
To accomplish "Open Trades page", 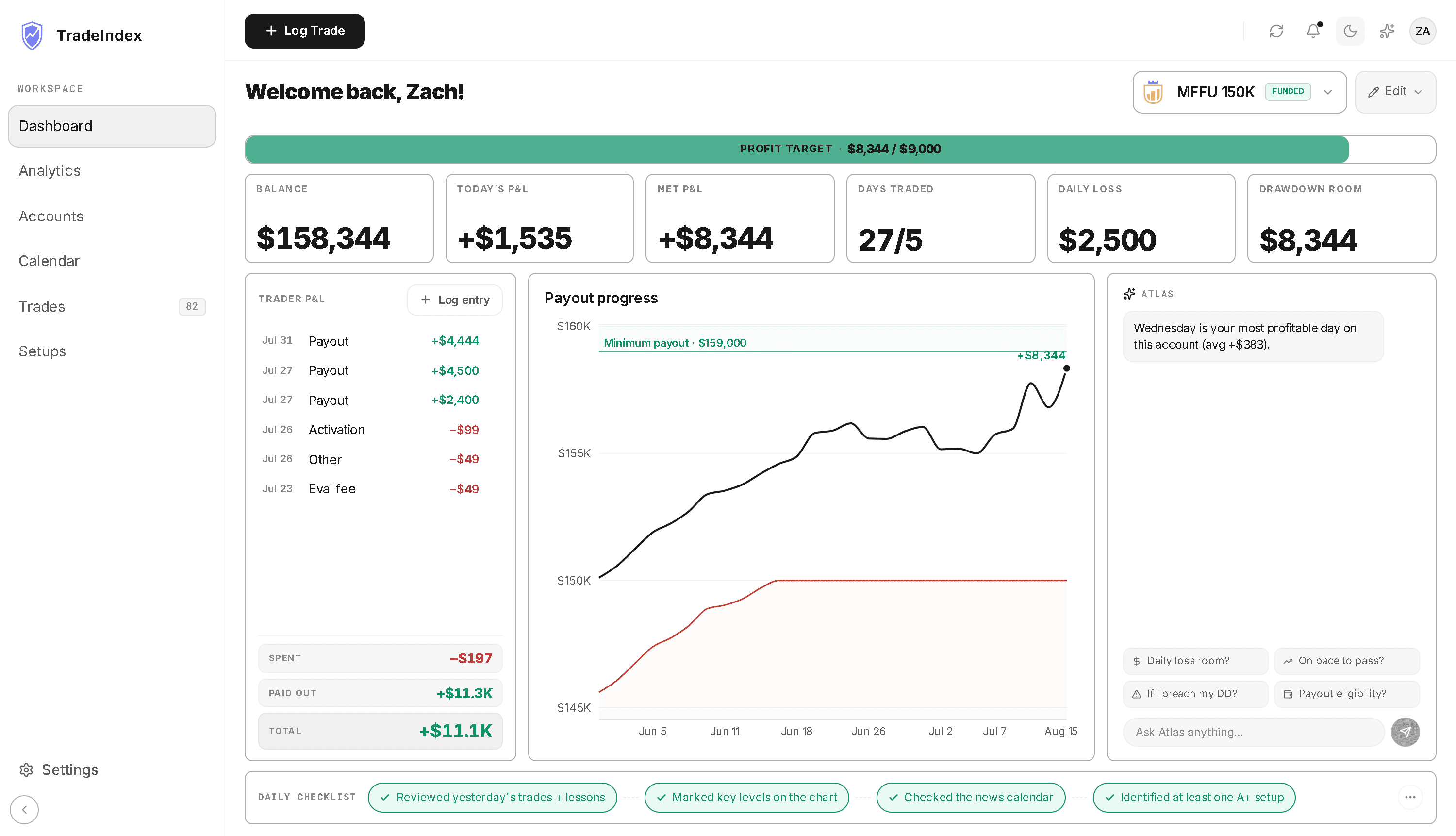I will [41, 306].
